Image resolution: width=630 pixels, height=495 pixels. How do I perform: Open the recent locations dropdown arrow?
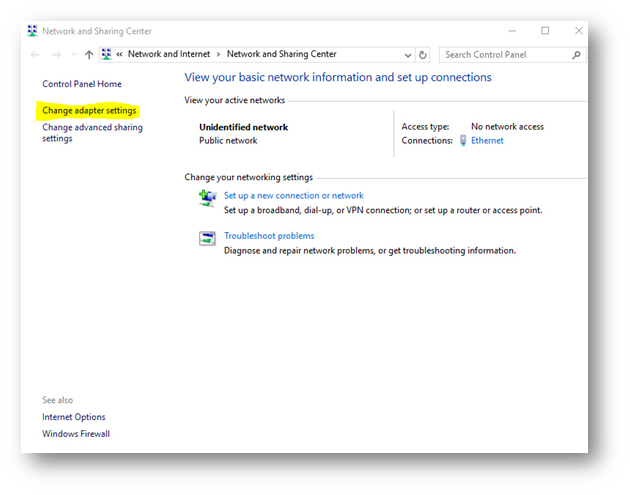(72, 55)
